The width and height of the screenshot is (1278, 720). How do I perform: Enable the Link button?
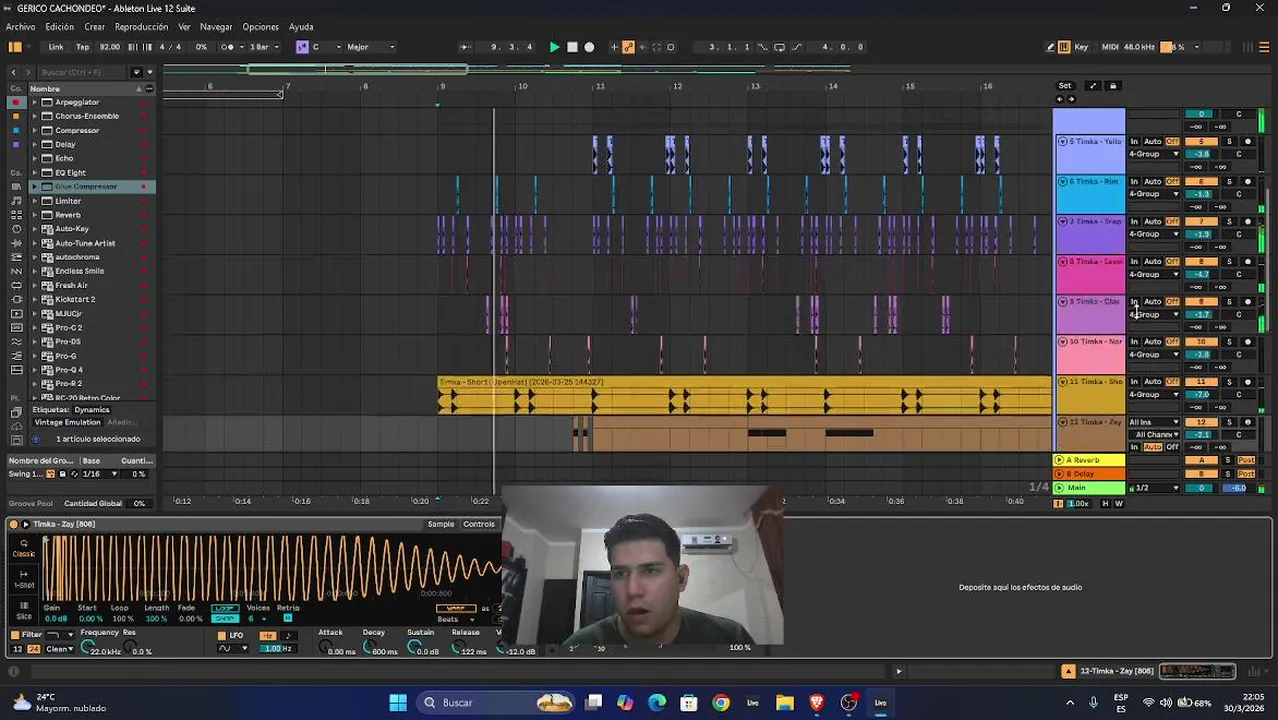pos(56,47)
